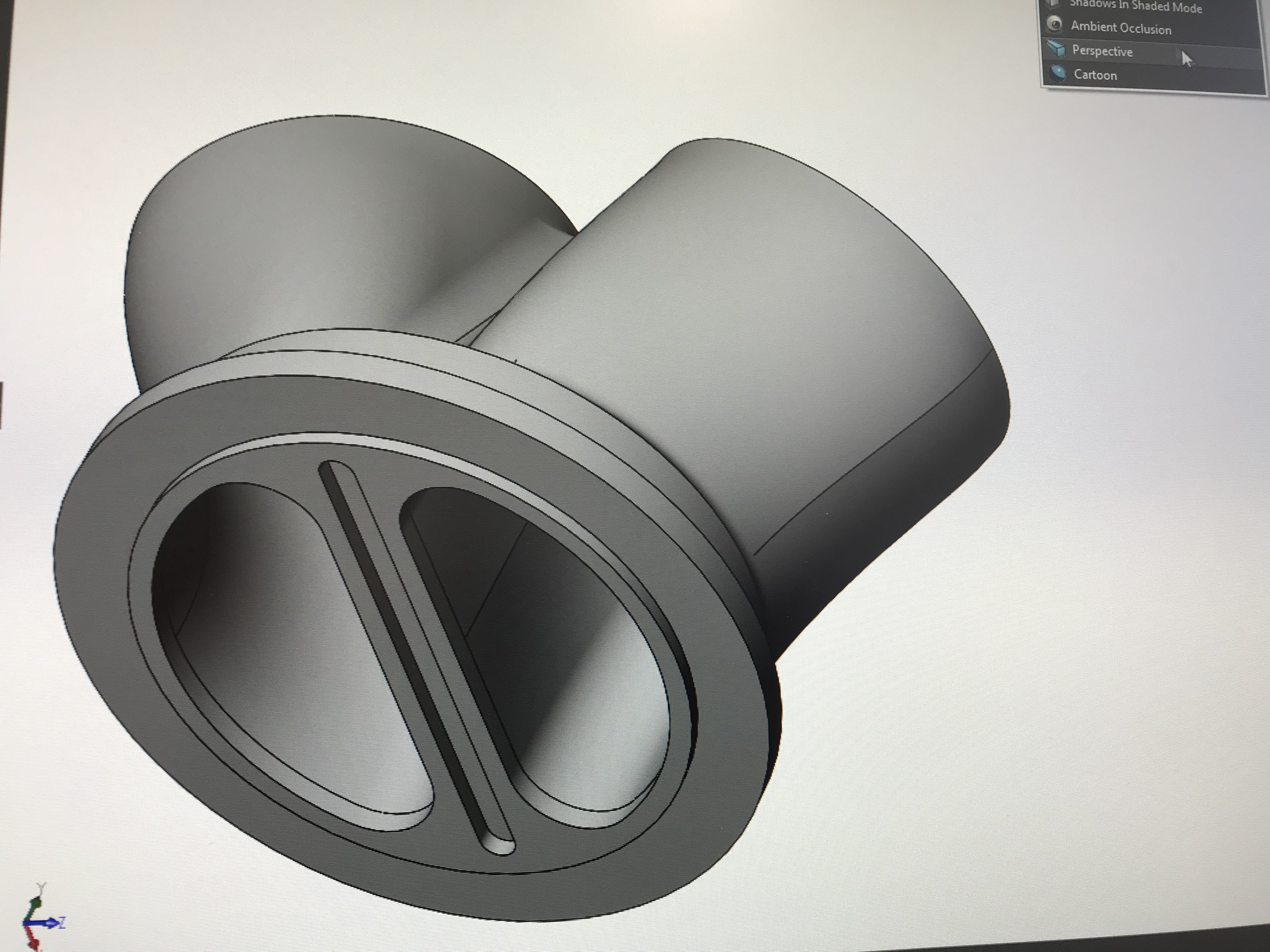This screenshot has width=1270, height=952.
Task: Click the blue Z axis arrow on triad
Action: (x=47, y=923)
